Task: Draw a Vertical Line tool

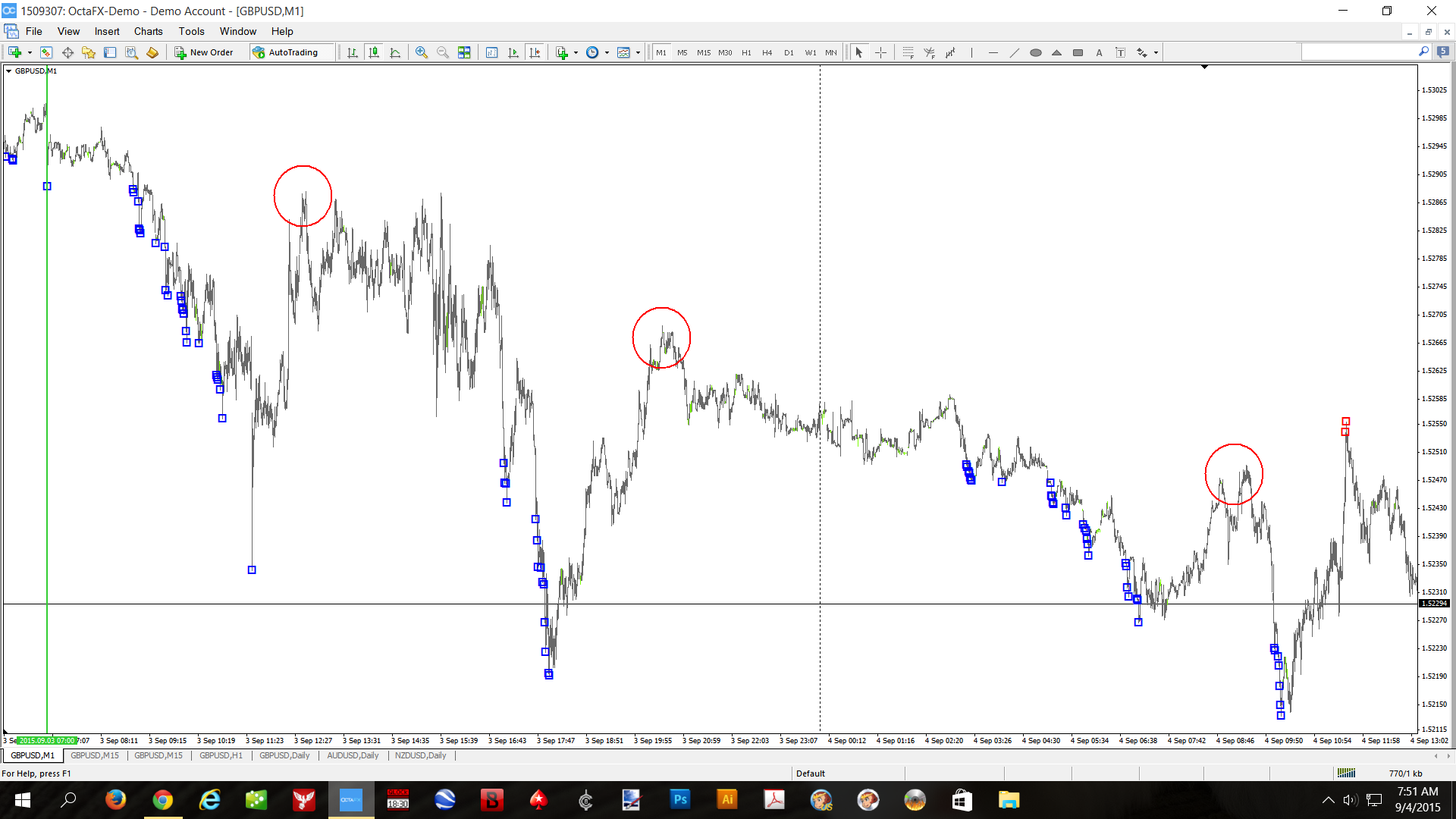Action: (971, 52)
